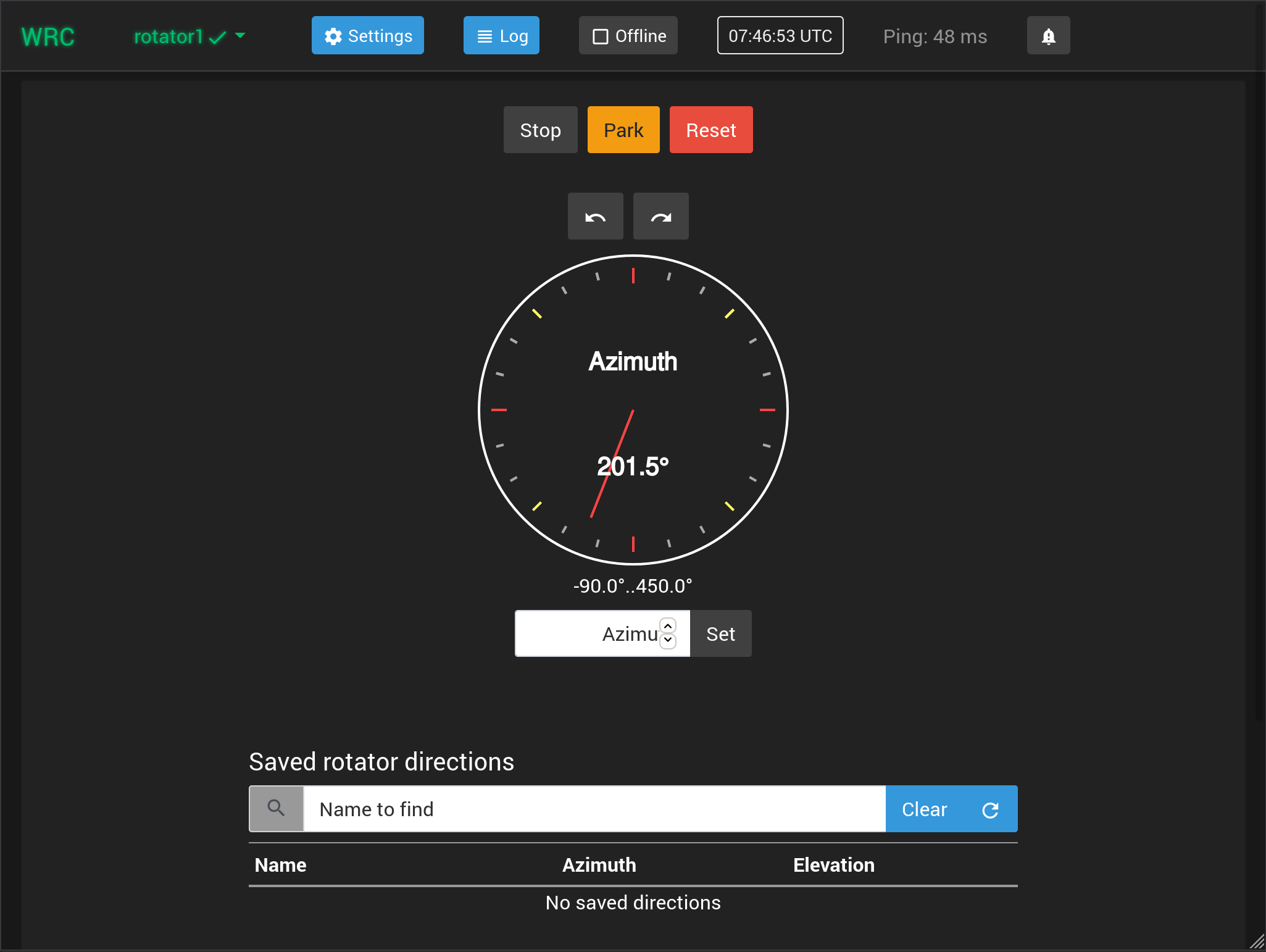Rotate counter-clockwise with the left arrow button
This screenshot has height=952, width=1266.
pos(595,217)
